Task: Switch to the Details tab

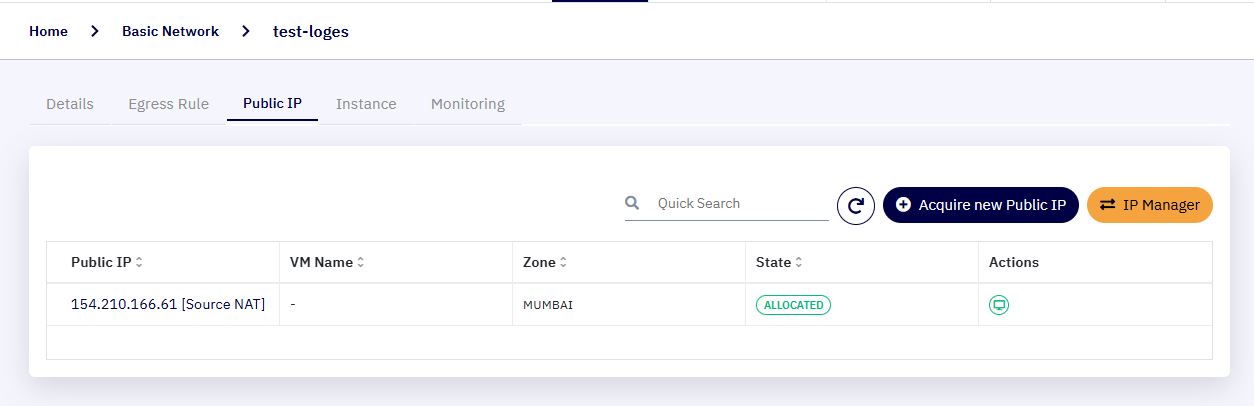Action: point(70,104)
